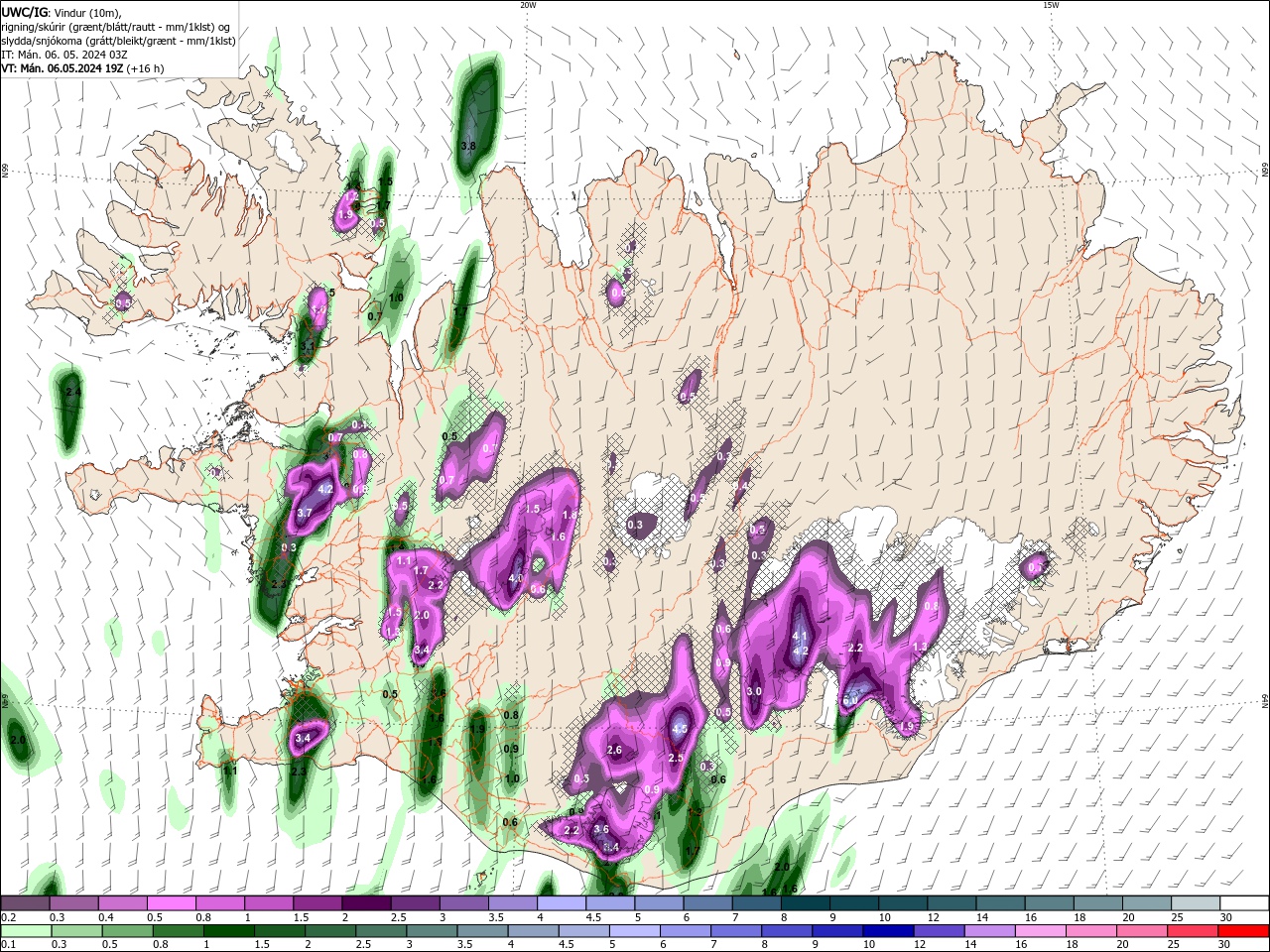Click the pale green first swatch in rain legend
This screenshot has width=1270, height=952.
[x=25, y=931]
